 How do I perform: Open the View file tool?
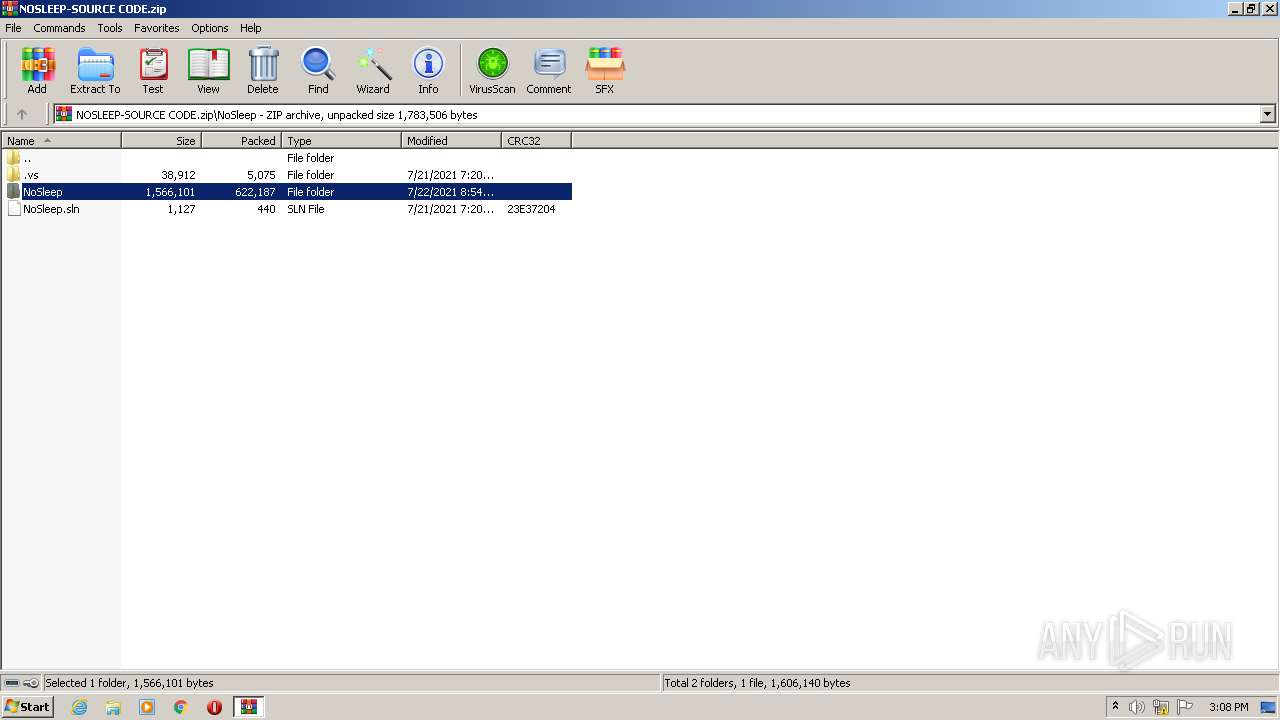pos(208,70)
